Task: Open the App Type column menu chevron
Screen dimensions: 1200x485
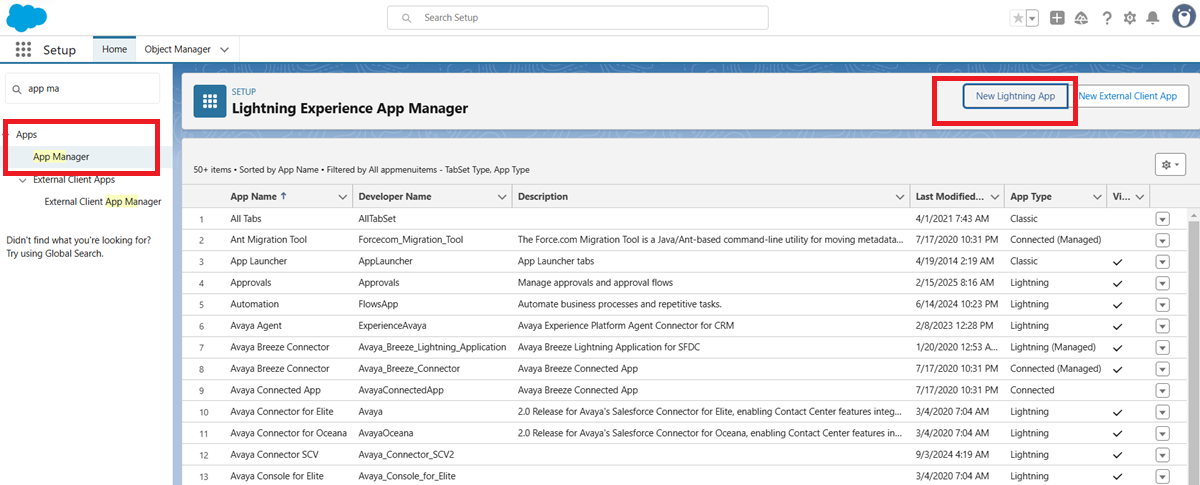Action: point(1095,197)
